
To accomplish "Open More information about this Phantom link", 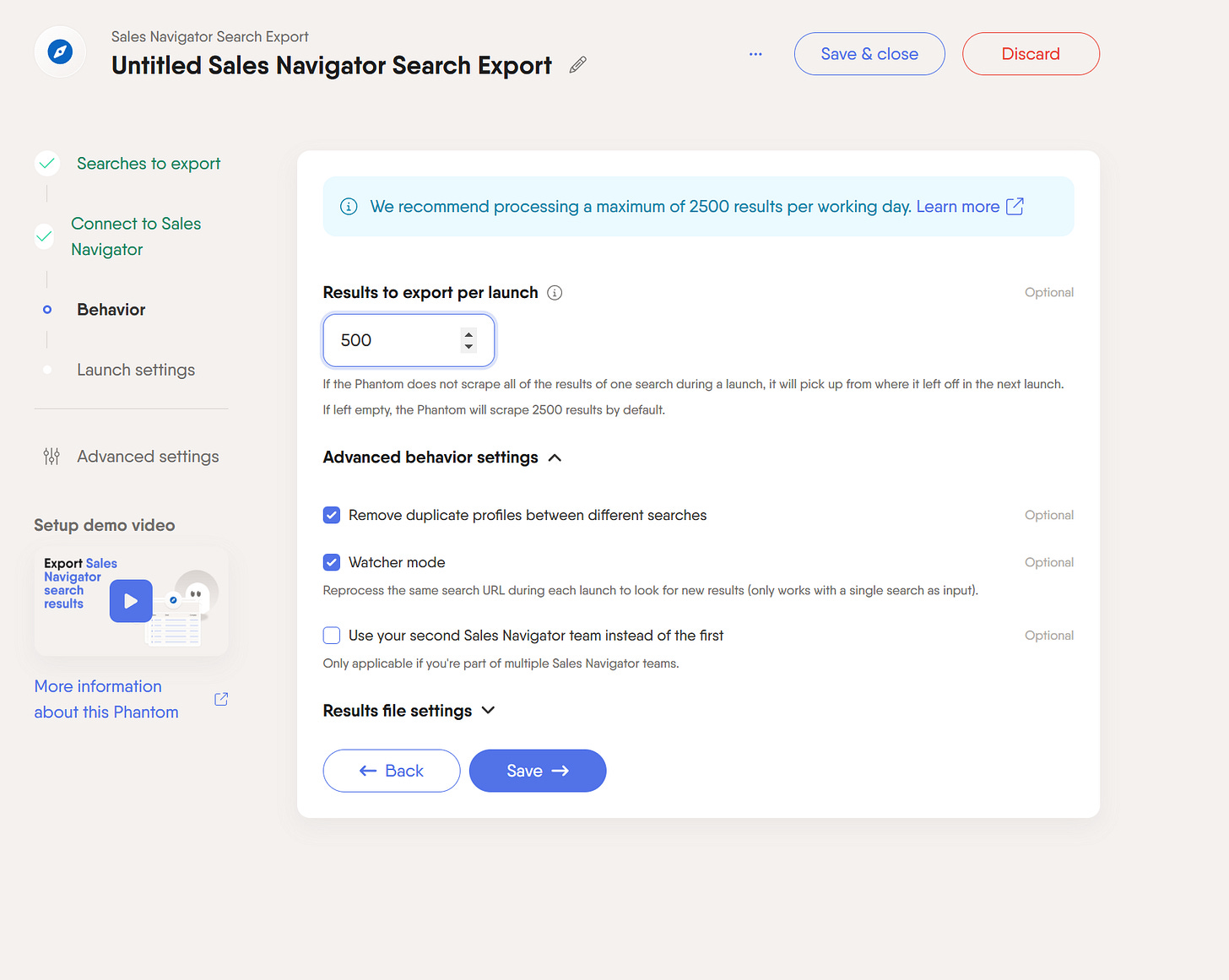I will coord(106,699).
